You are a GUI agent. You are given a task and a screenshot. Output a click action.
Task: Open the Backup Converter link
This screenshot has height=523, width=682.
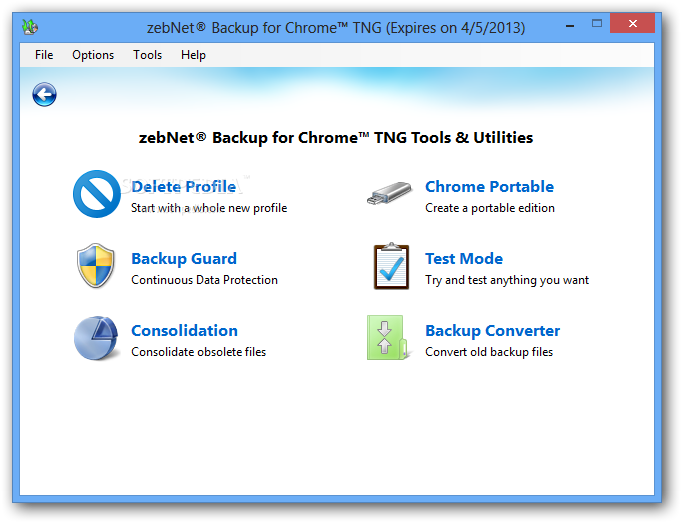[x=493, y=331]
